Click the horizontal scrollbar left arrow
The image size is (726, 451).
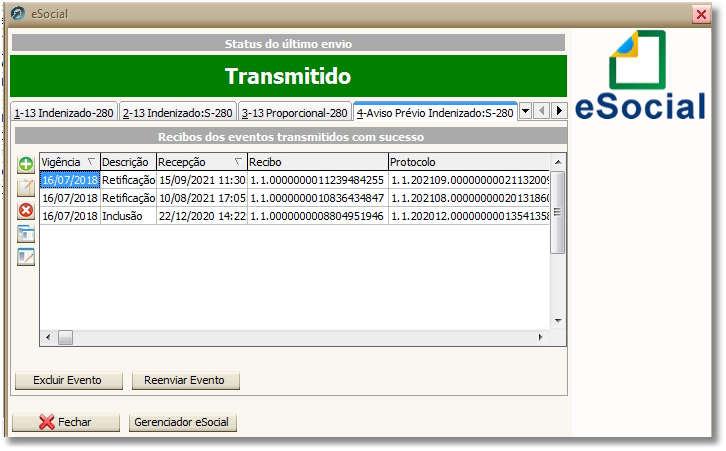point(48,338)
